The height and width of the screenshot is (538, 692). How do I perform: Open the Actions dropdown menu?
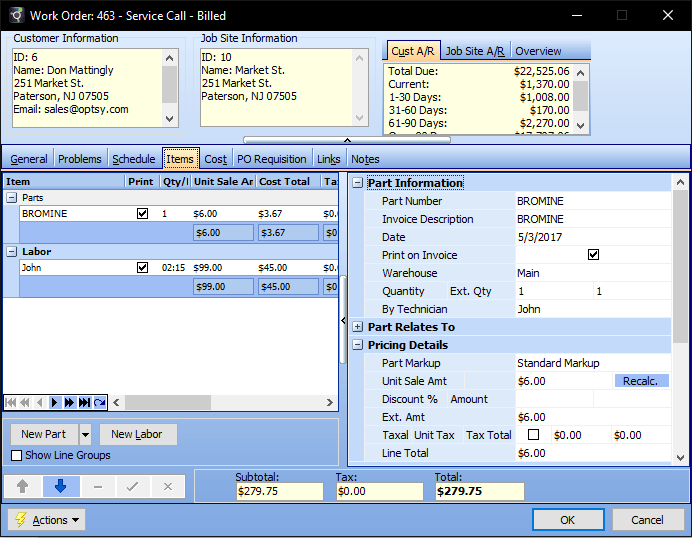coord(46,519)
